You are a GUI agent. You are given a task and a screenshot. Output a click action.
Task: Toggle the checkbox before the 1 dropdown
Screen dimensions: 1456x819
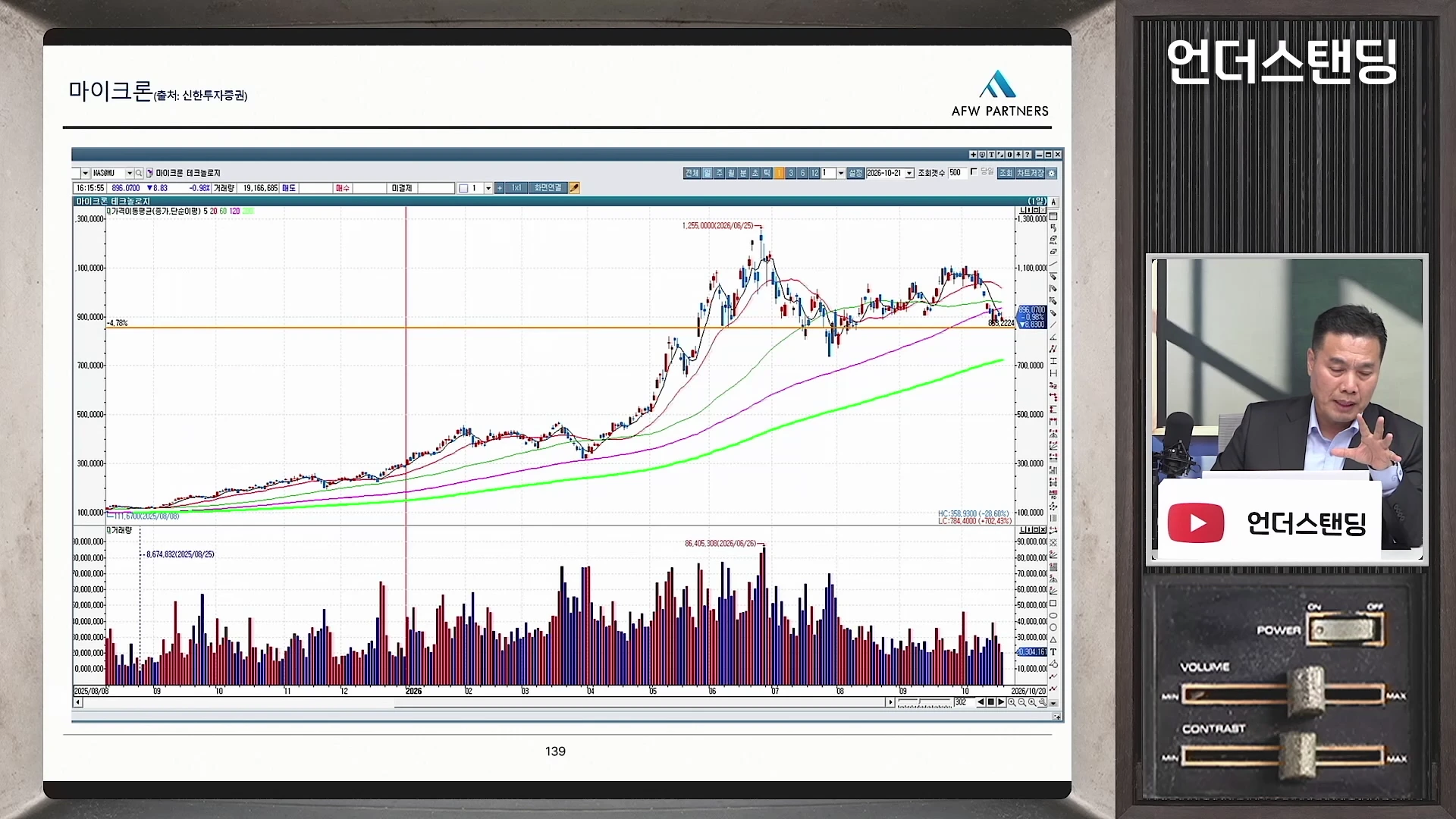tap(463, 188)
